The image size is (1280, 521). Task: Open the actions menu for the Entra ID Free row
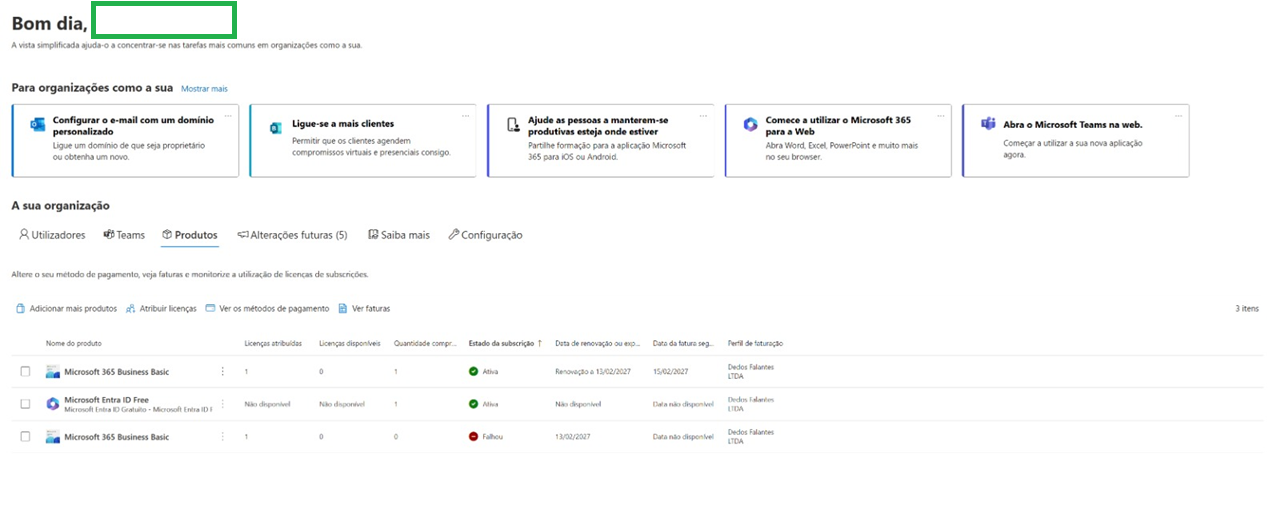click(x=223, y=404)
